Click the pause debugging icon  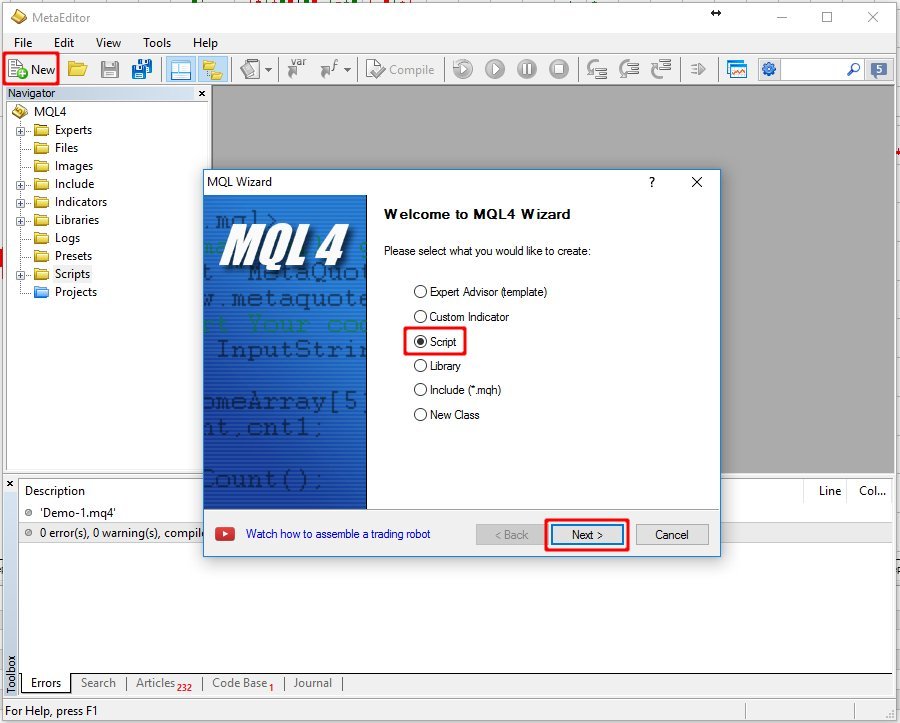pyautogui.click(x=526, y=69)
